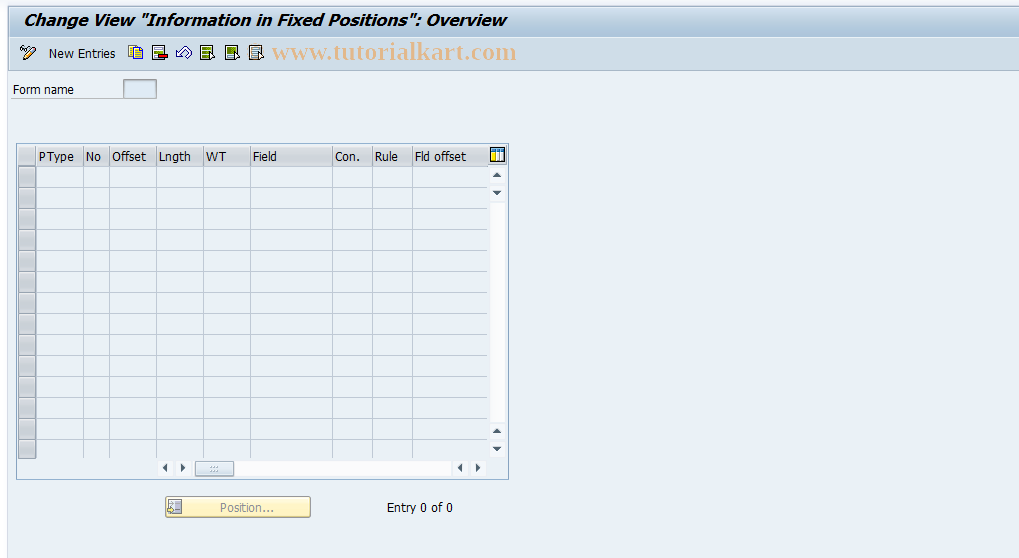Screen dimensions: 1019x558
Task: Click the Fld offset column header
Action: [450, 157]
